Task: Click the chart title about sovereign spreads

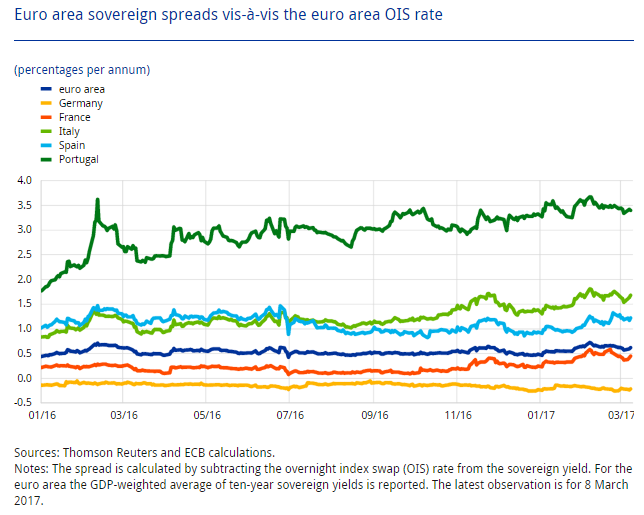Action: click(227, 15)
